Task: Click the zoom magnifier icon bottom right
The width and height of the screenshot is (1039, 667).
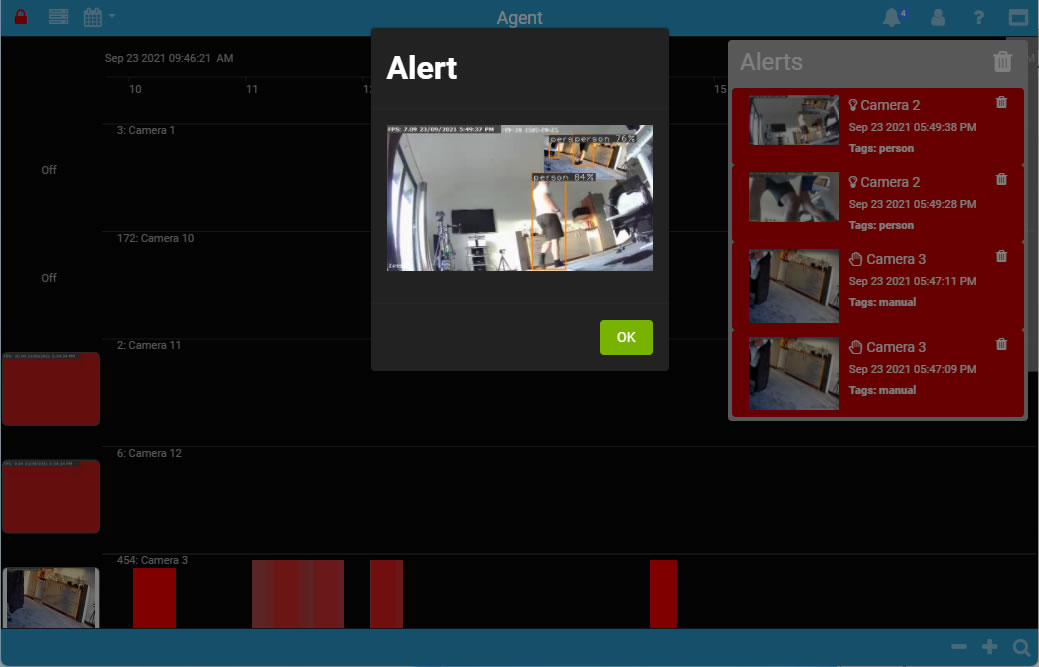Action: coord(1021,647)
